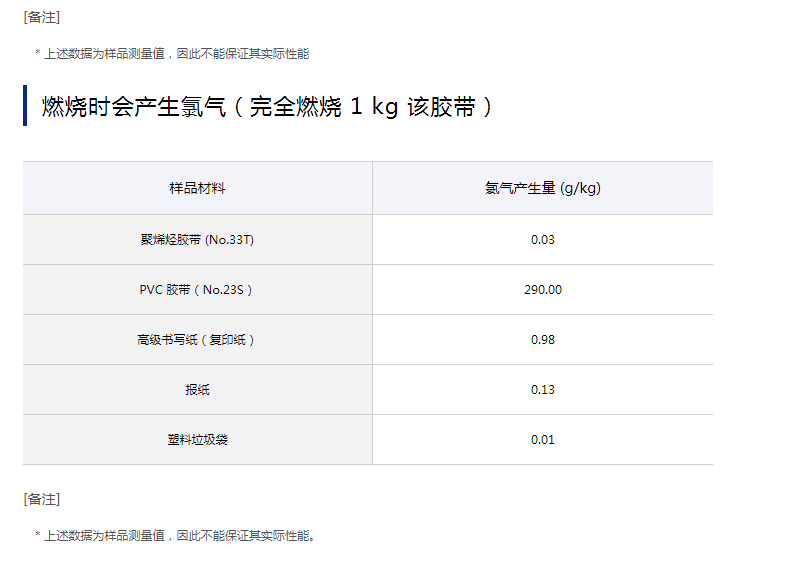Select the 'PVC 胶带 (No.23S)' cell
The width and height of the screenshot is (805, 564).
[197, 290]
